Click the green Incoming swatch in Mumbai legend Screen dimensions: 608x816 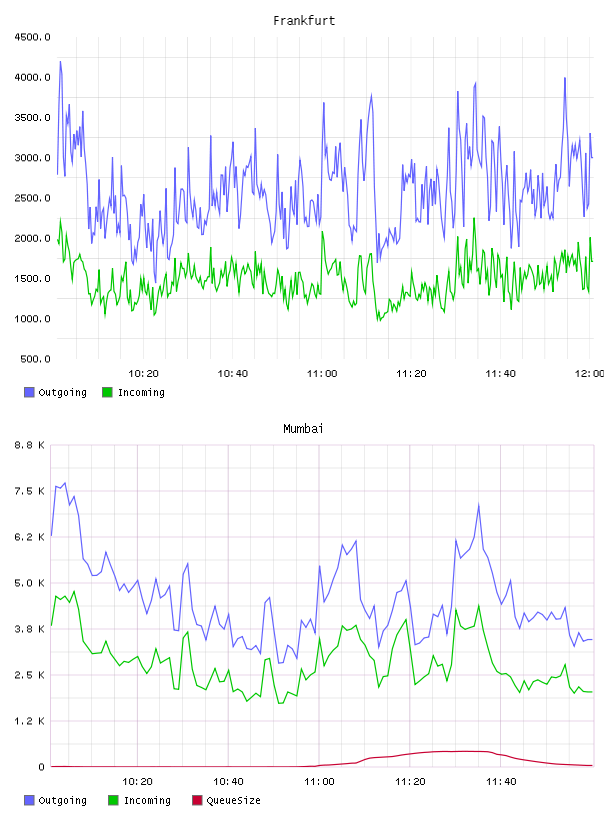[x=113, y=800]
